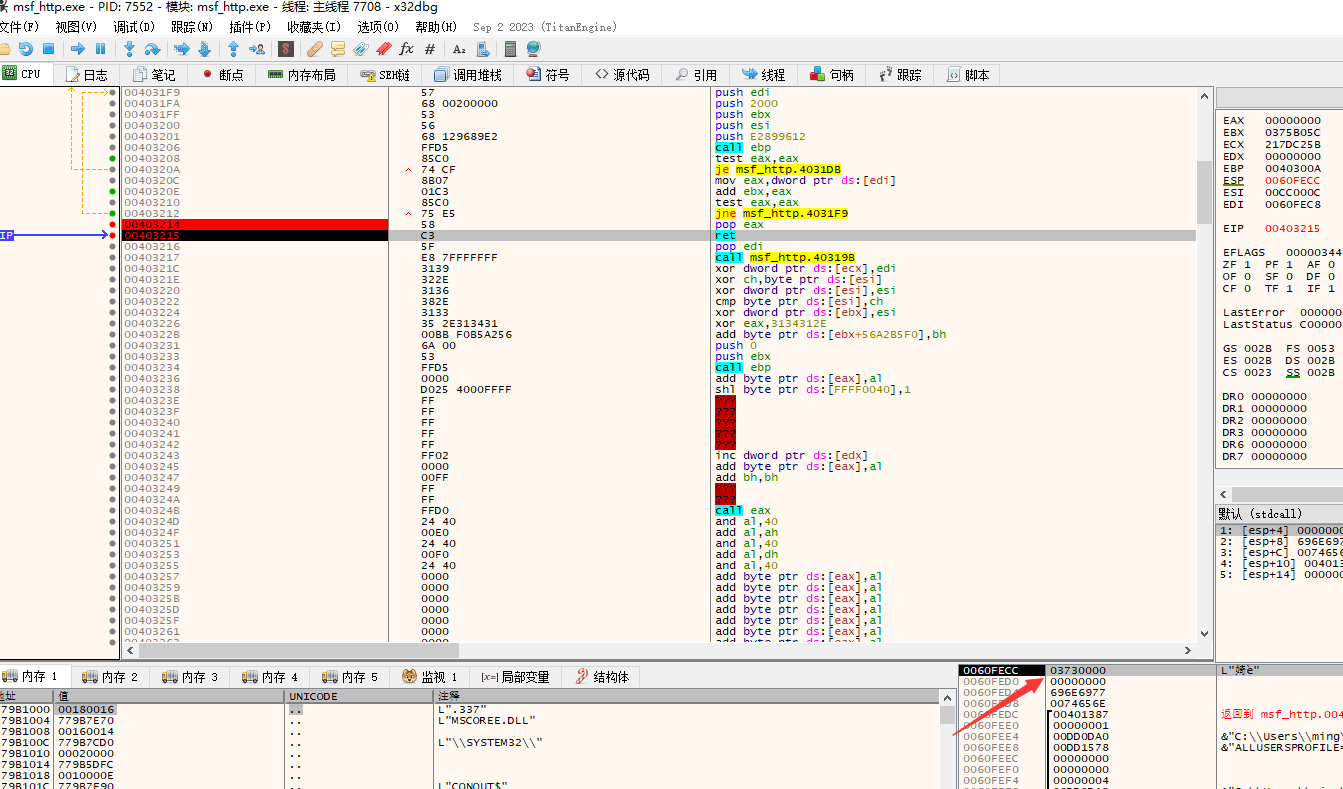Open the 收藏夹(I) menu
The height and width of the screenshot is (789, 1343).
click(313, 27)
